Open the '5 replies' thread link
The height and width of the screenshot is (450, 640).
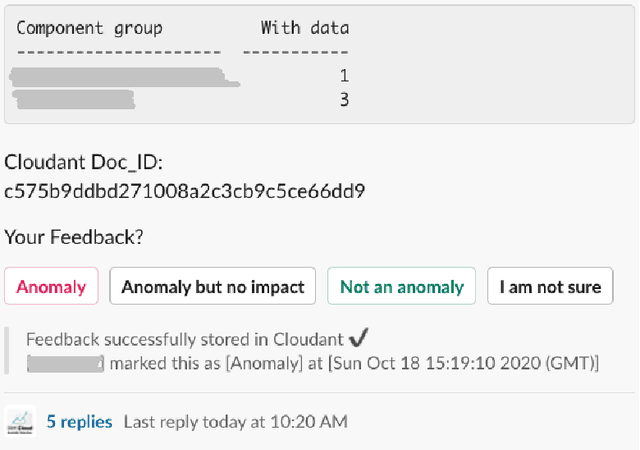[79, 422]
